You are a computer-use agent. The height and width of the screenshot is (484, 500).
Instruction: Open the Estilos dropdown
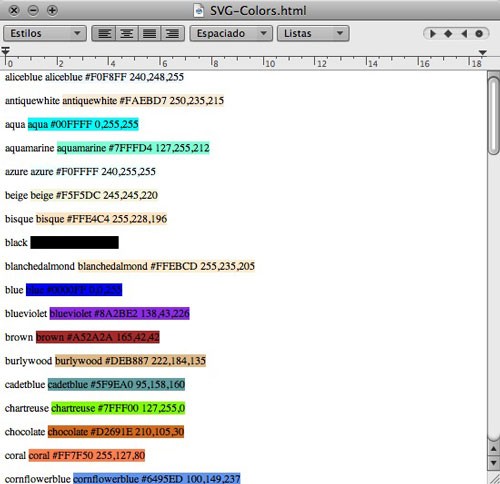point(45,34)
